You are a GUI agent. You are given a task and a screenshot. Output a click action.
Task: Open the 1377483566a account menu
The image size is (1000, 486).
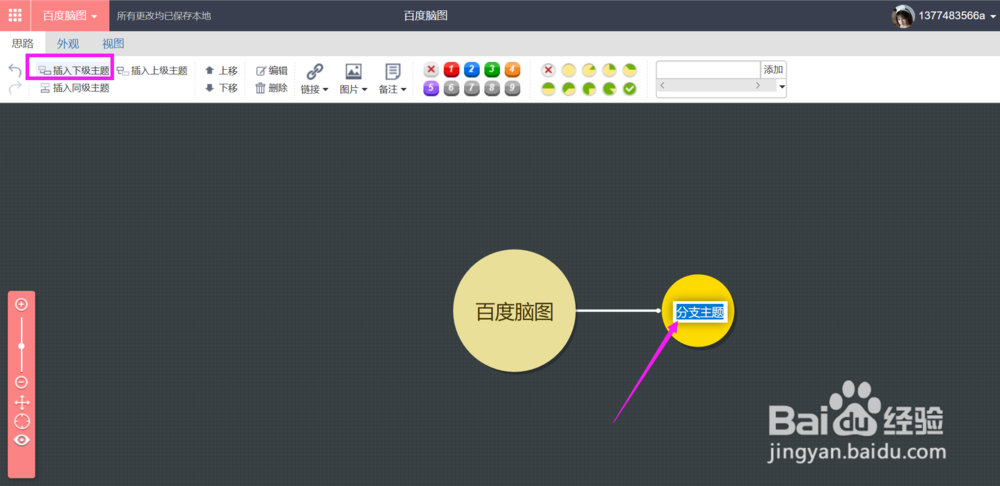pyautogui.click(x=957, y=16)
